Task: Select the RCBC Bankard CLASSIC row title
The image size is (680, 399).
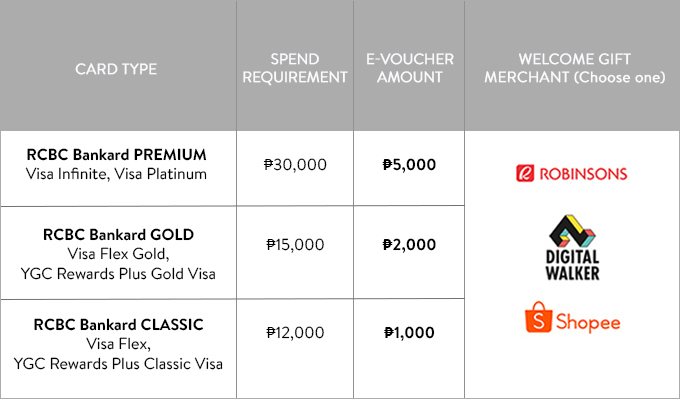Action: [x=118, y=325]
